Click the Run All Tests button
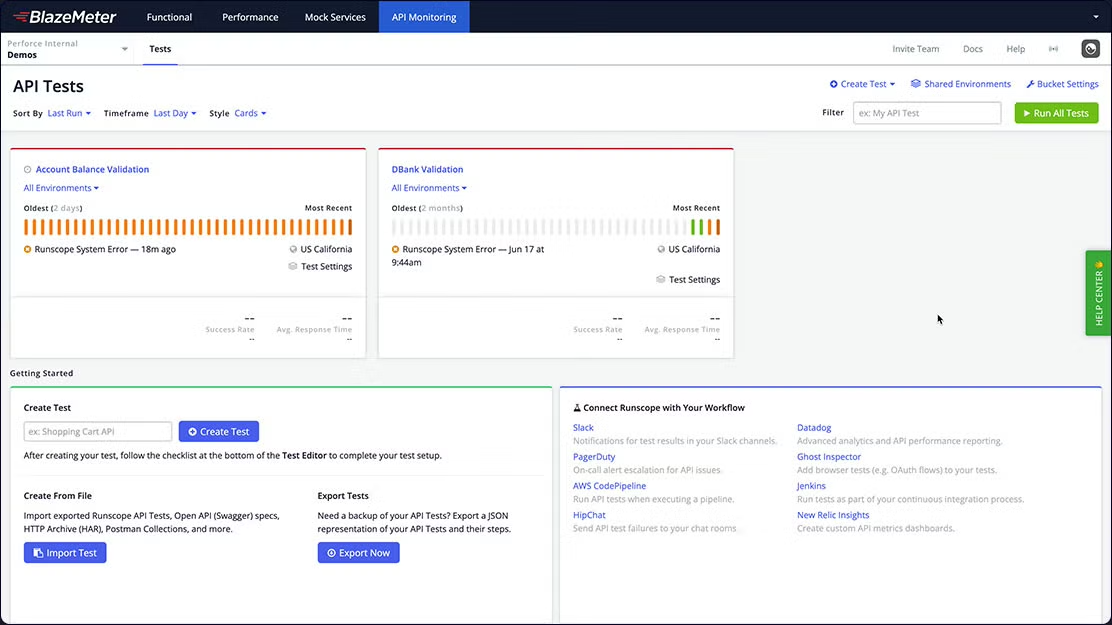The image size is (1112, 625). click(1056, 113)
